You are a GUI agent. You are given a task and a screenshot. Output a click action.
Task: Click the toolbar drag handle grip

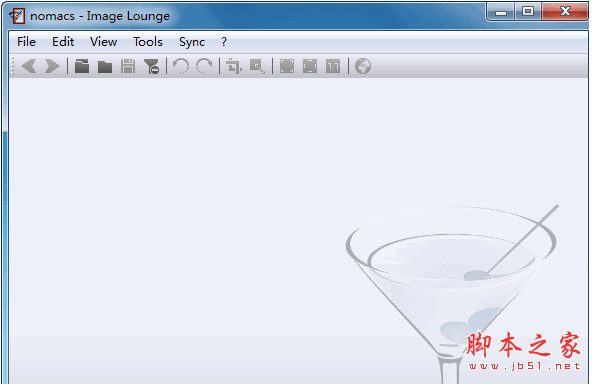12,66
